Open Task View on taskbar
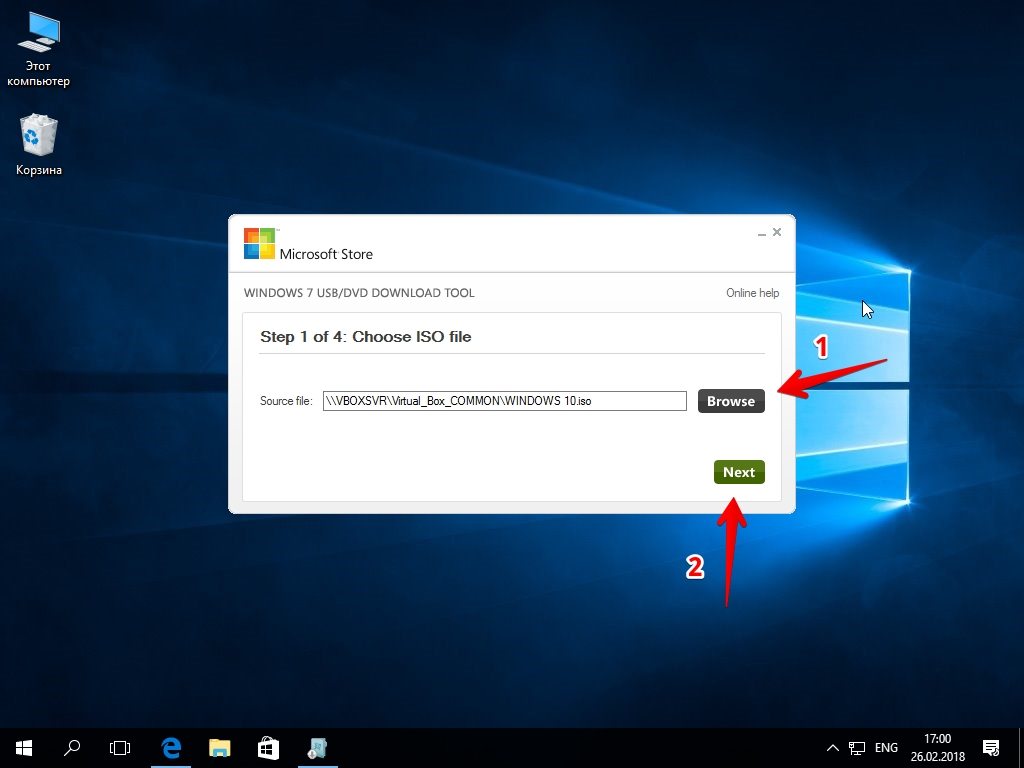Screen dimensions: 1024x768 [120, 748]
